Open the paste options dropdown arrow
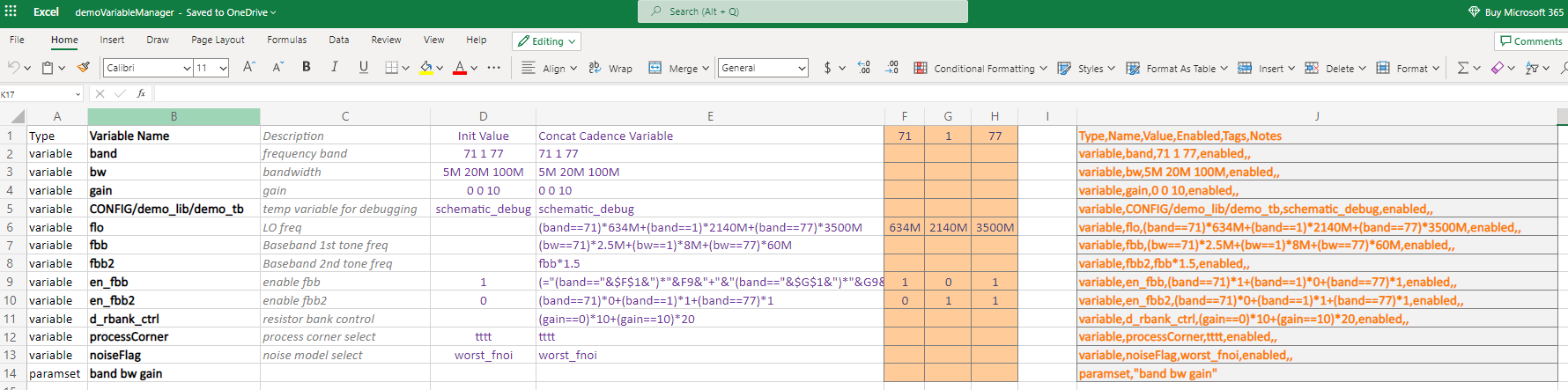 62,68
